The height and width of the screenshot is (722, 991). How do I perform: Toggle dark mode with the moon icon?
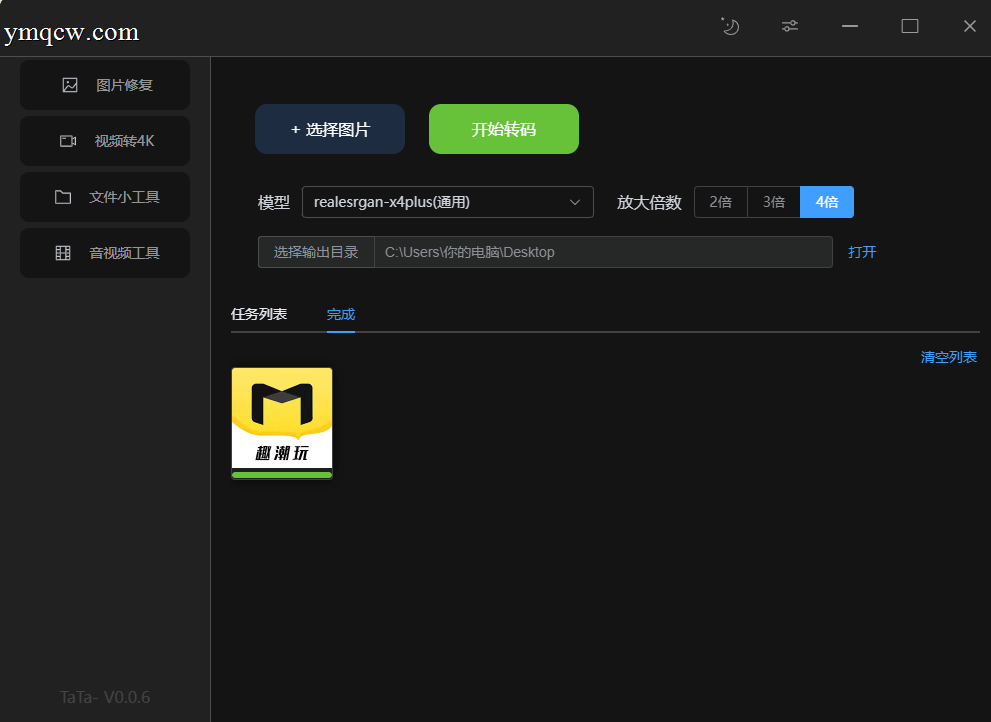point(730,26)
